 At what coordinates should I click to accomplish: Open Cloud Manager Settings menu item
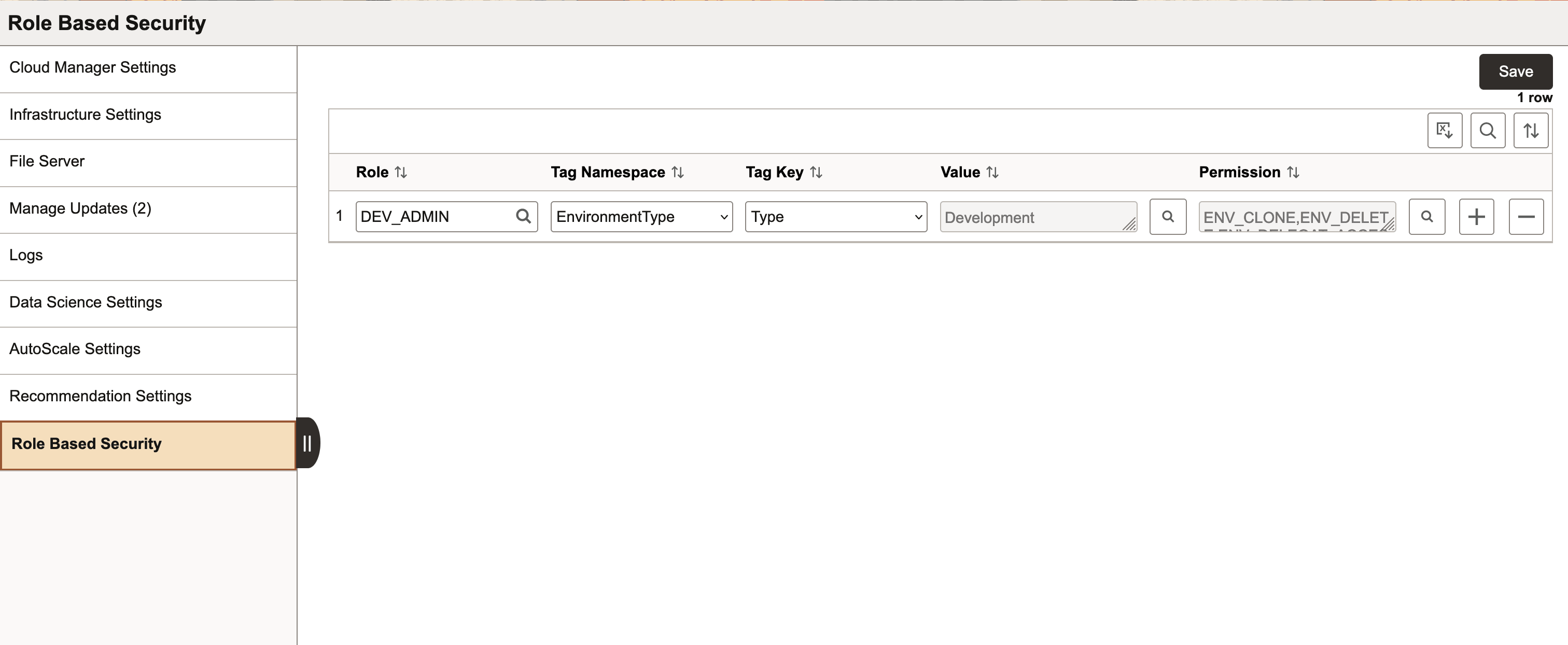[92, 67]
